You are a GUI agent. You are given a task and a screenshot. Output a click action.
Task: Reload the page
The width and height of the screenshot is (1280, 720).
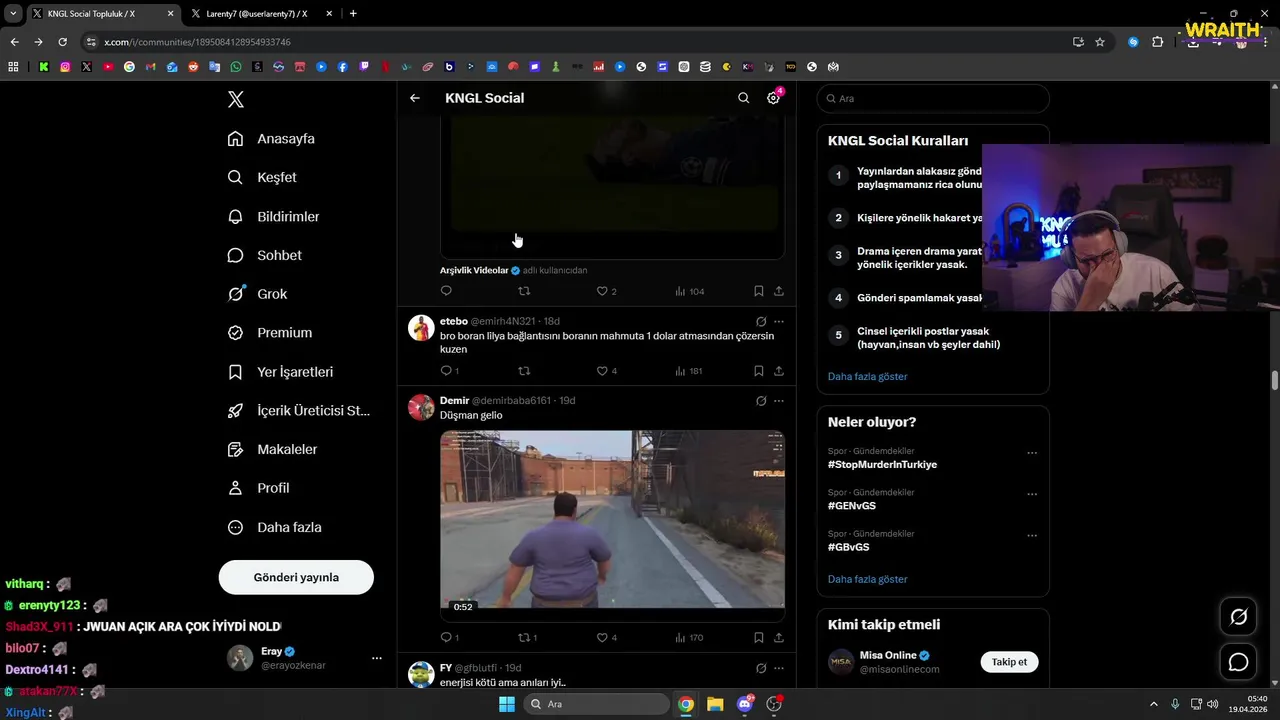click(62, 42)
